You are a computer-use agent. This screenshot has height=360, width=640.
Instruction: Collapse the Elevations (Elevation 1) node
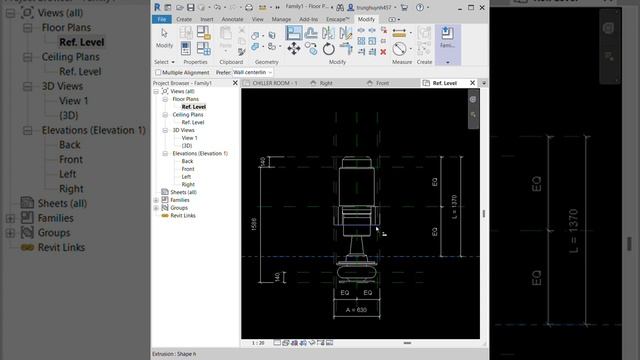165,153
